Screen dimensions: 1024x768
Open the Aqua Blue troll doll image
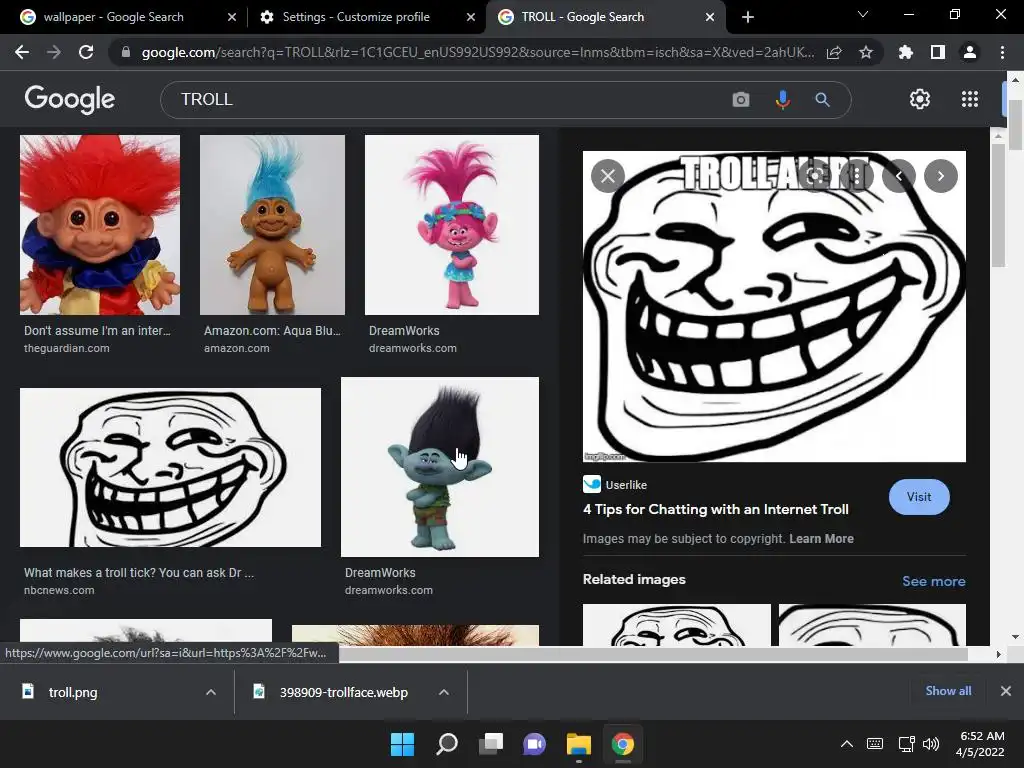point(272,225)
